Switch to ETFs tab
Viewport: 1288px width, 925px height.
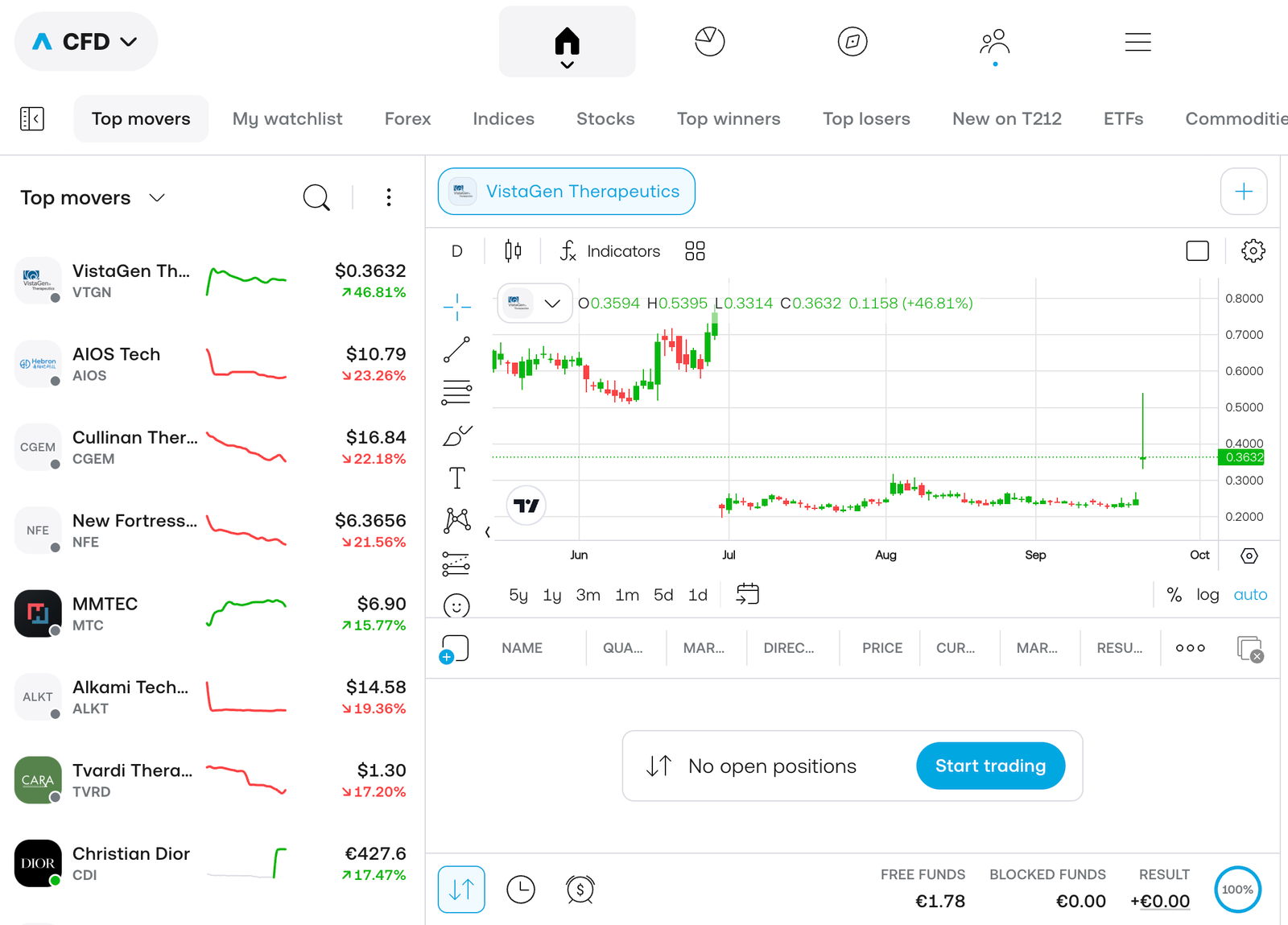click(1123, 119)
